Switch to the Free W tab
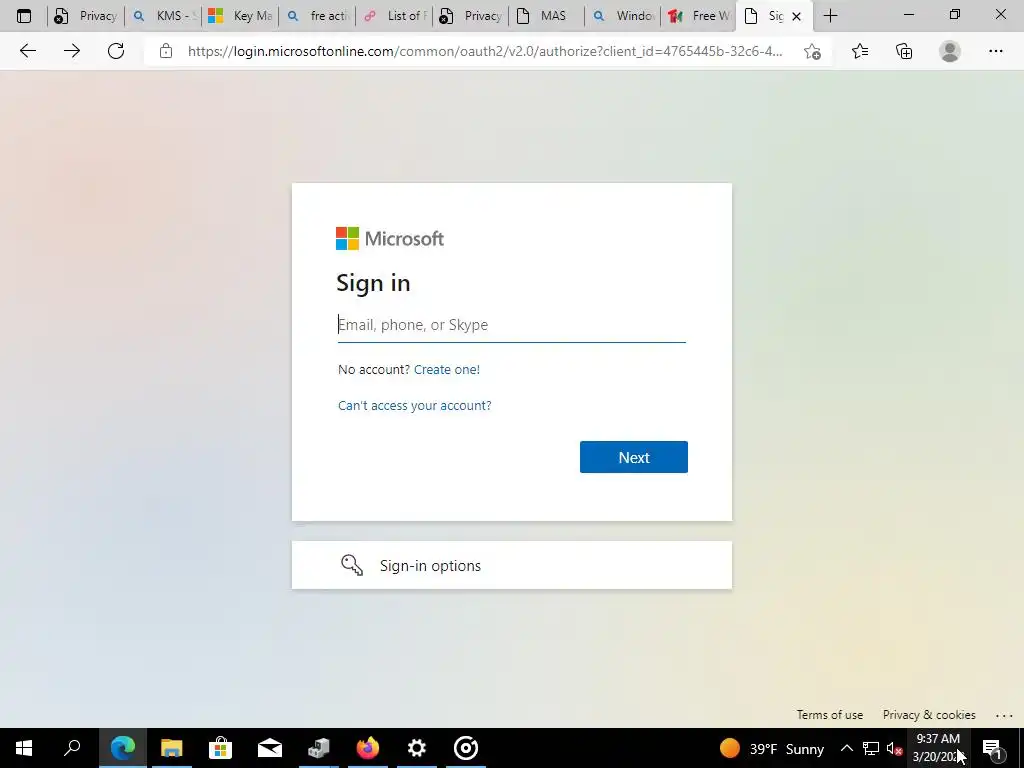Image resolution: width=1024 pixels, height=768 pixels. coord(699,16)
